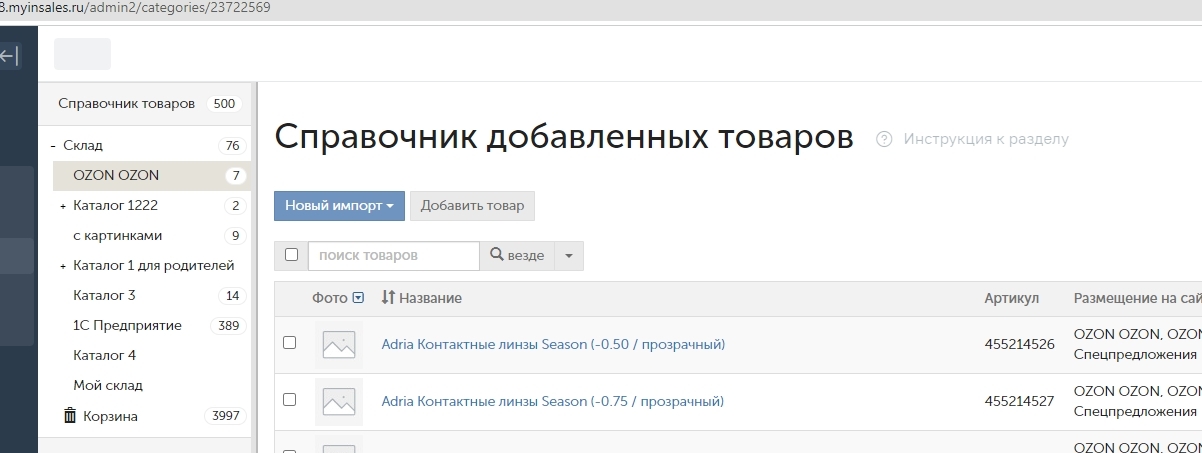Screen dimensions: 1202x453
Task: Select the 1С Предприятие category
Action: click(x=127, y=325)
